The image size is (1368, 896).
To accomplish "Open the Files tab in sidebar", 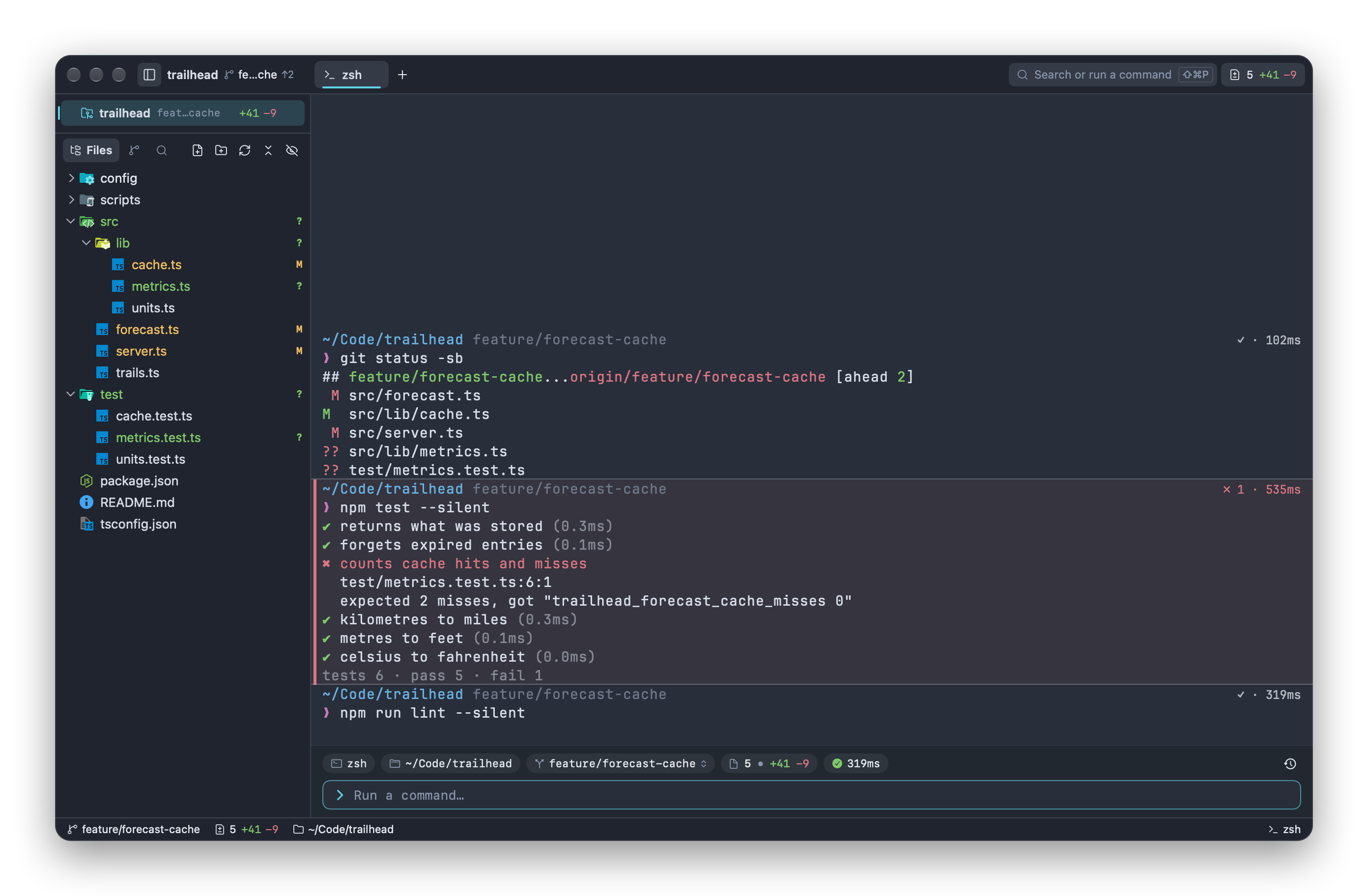I will click(x=91, y=151).
